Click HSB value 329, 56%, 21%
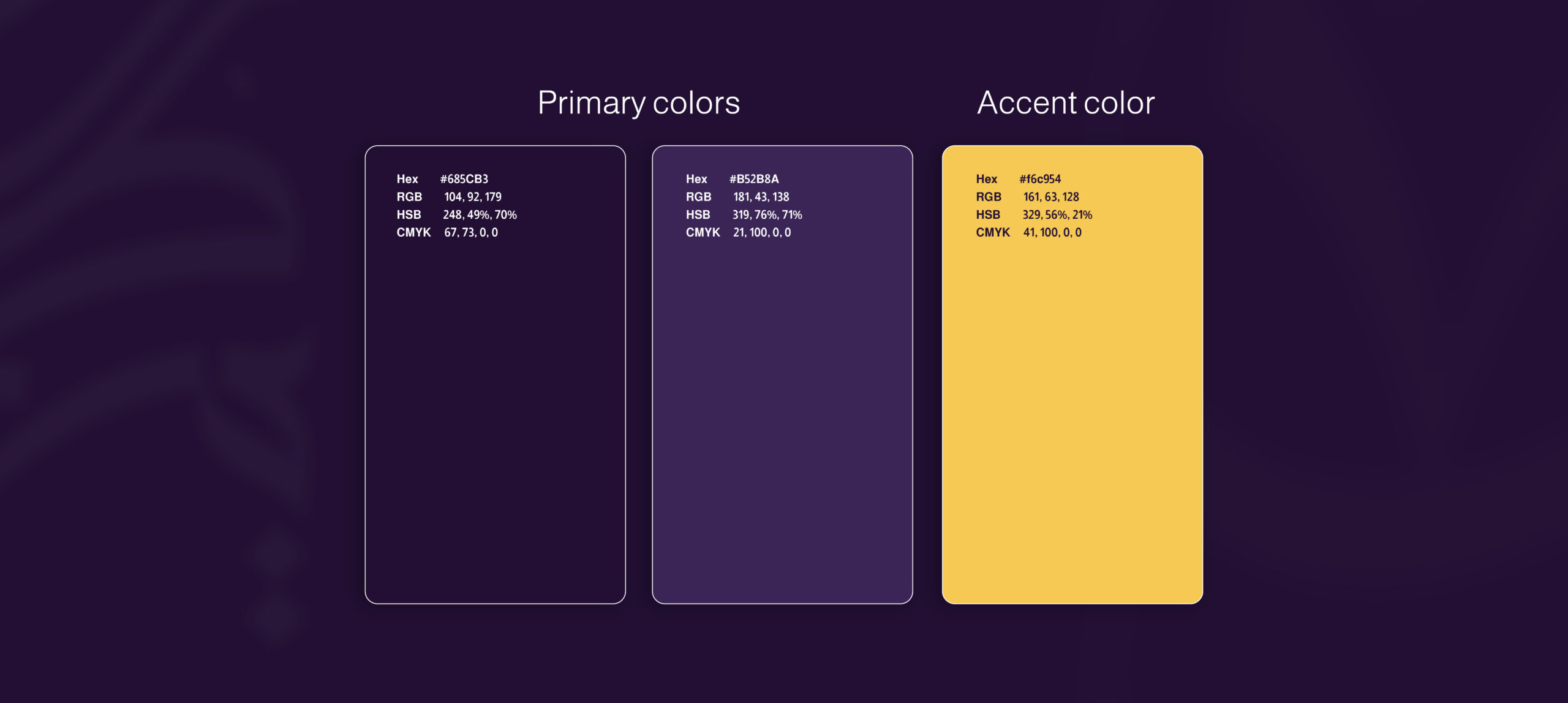 [x=1057, y=215]
